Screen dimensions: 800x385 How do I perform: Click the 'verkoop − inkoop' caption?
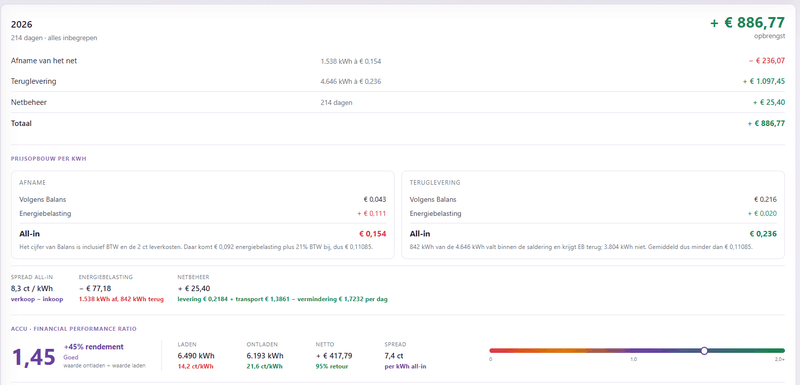click(37, 299)
